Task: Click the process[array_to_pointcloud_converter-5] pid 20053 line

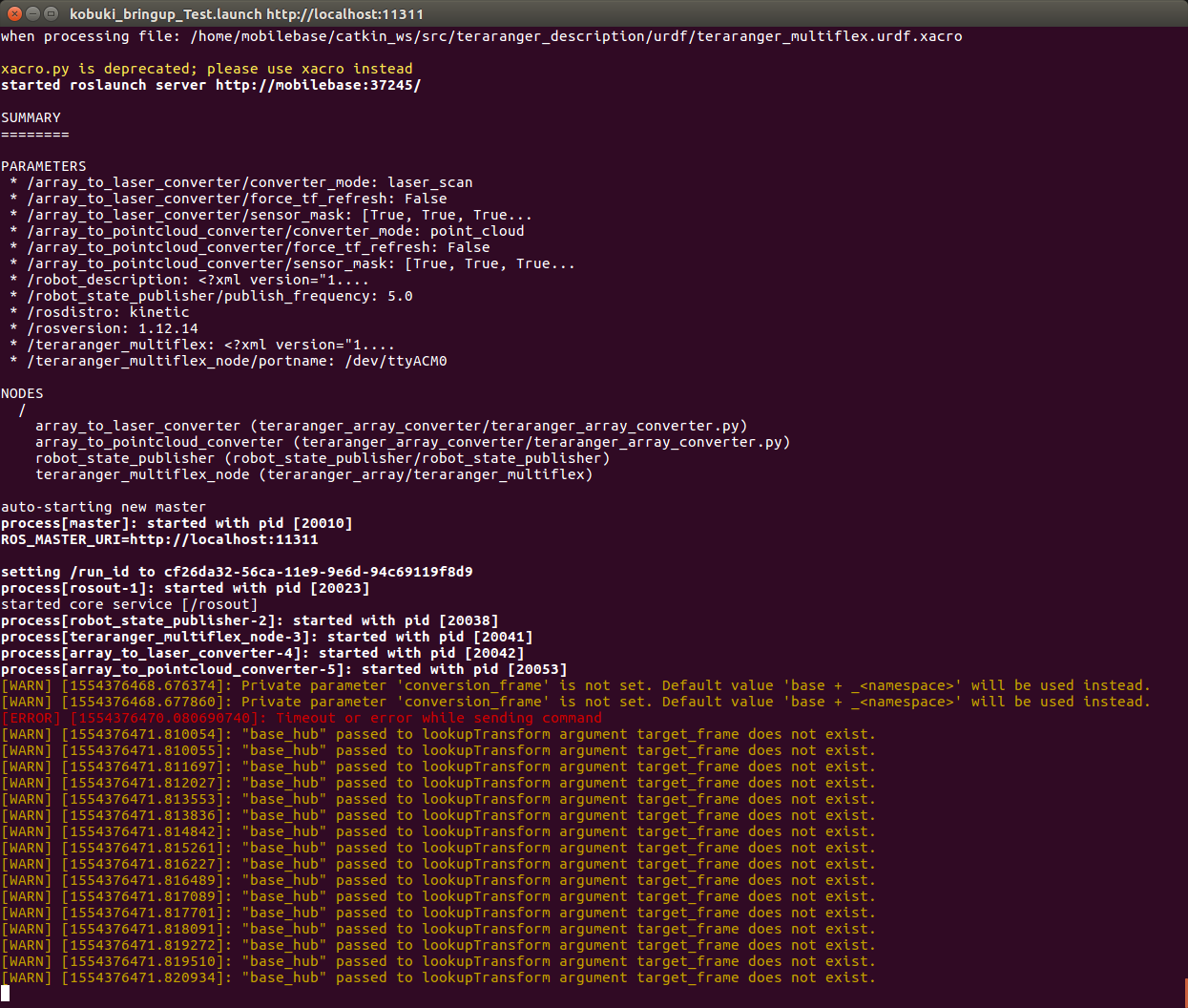Action: 284,669
